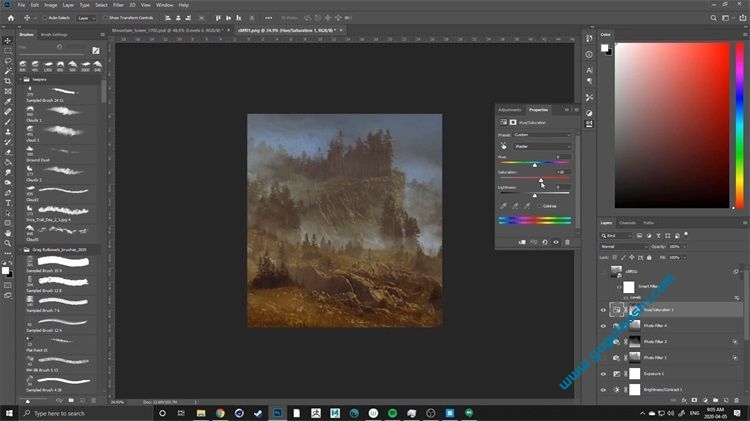This screenshot has height=421, width=750.
Task: Reset adjustment defaults in Properties panel
Action: click(545, 242)
